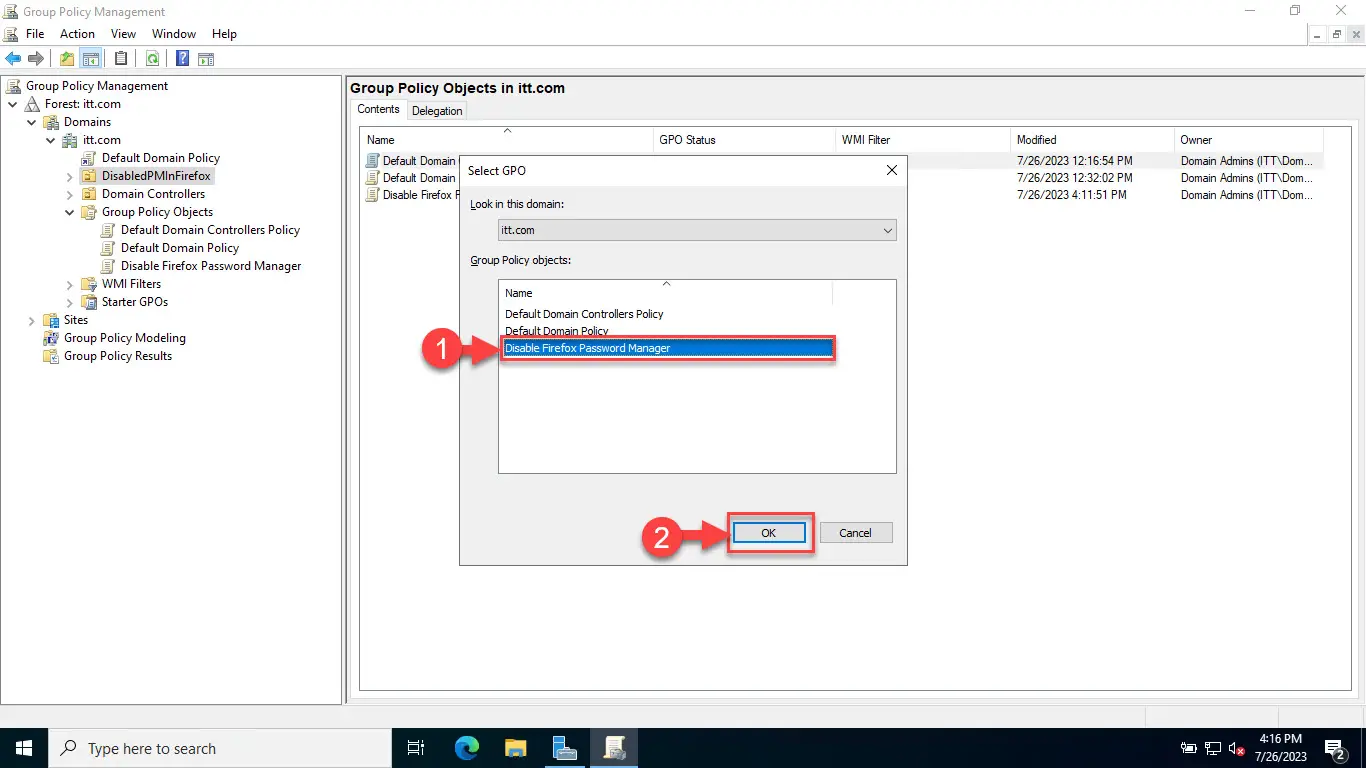Image resolution: width=1366 pixels, height=768 pixels.
Task: Click the Windows Start button
Action: click(x=24, y=748)
